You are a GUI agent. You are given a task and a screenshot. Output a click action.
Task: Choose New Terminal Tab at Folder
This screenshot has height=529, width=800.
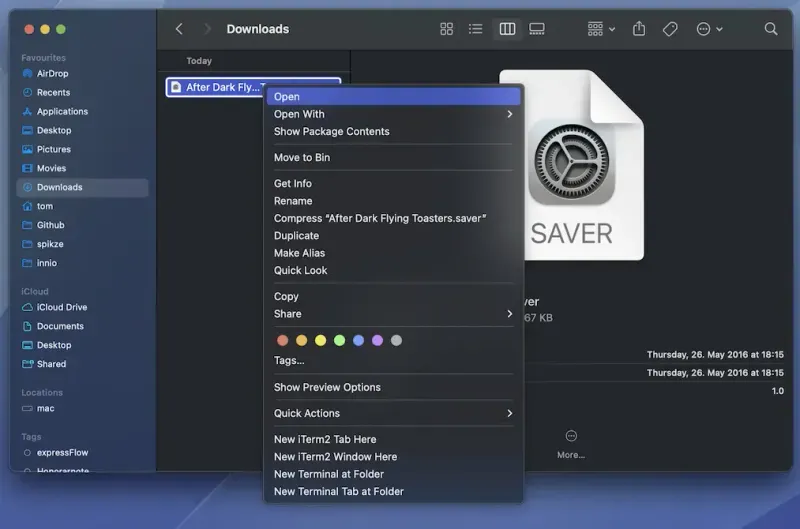pos(393,491)
